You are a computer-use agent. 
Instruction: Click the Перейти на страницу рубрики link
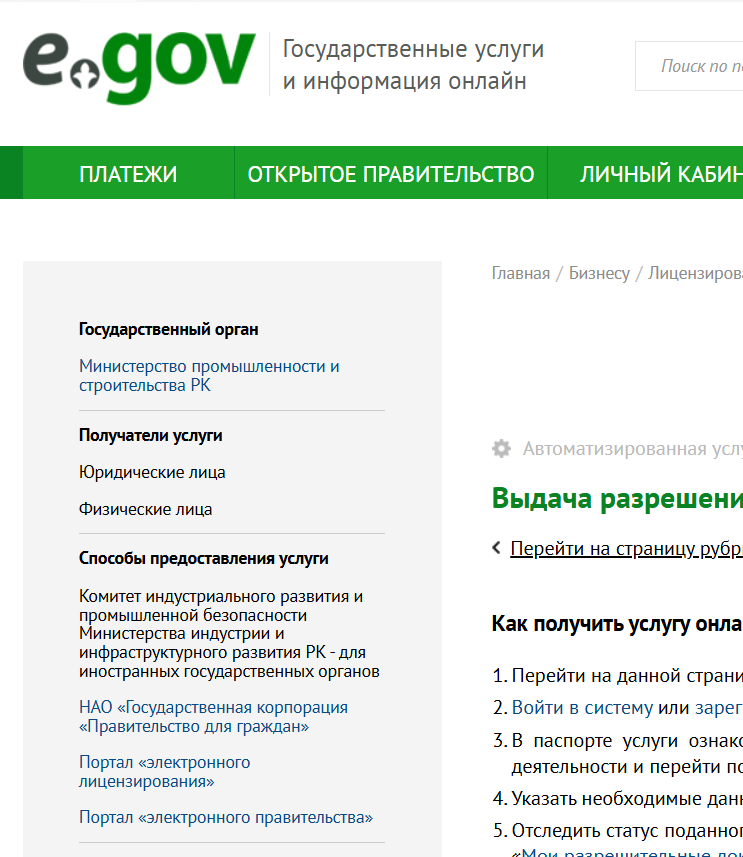[627, 548]
